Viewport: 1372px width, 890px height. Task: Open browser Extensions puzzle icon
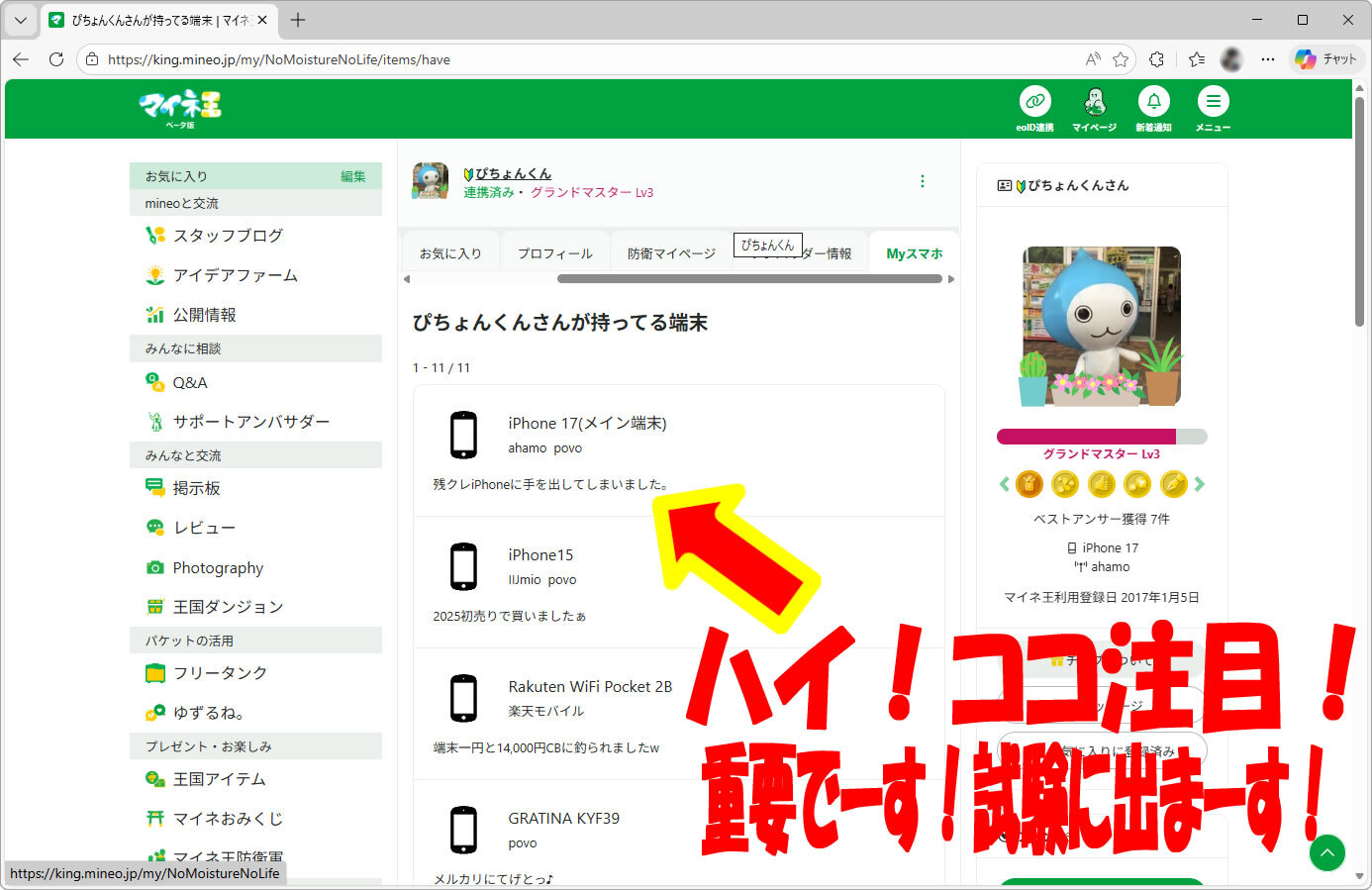pos(1157,59)
